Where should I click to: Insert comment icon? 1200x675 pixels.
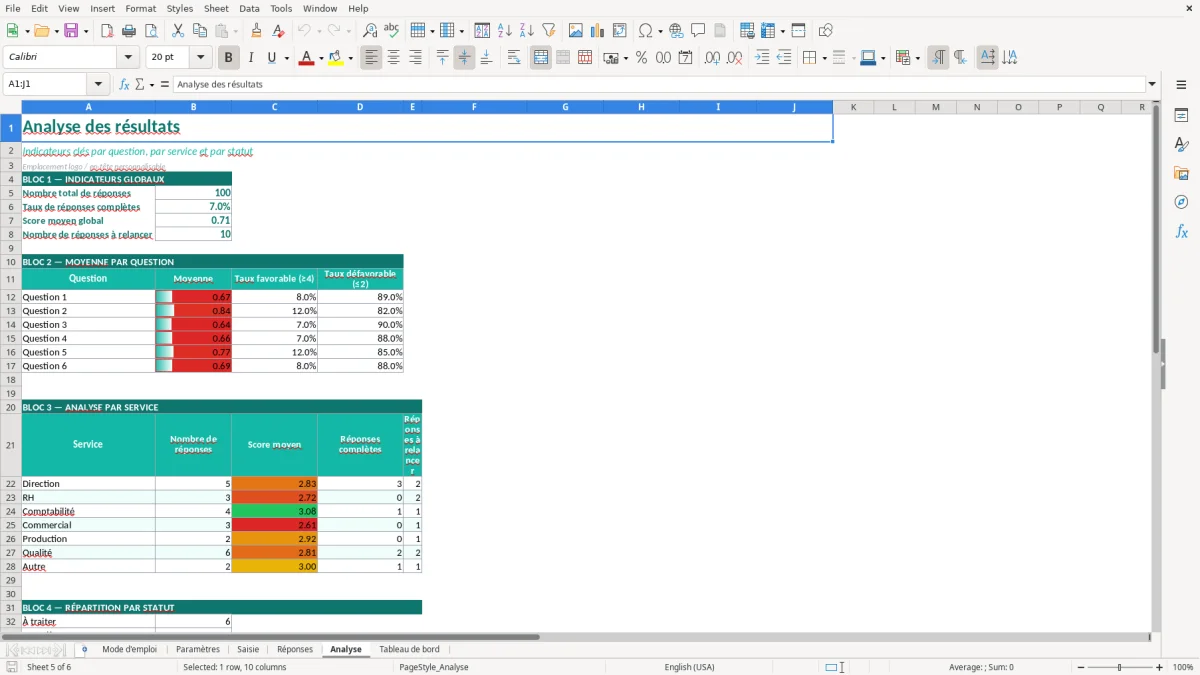pos(698,31)
